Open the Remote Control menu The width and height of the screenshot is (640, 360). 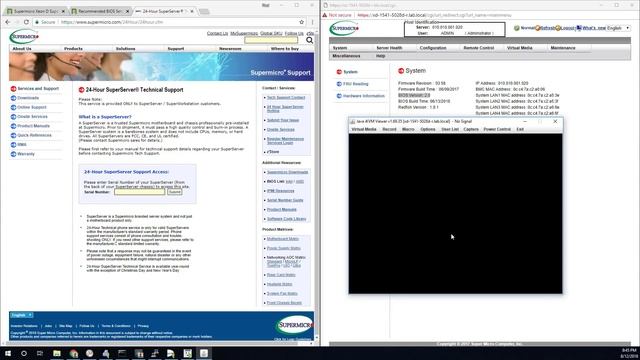click(478, 48)
